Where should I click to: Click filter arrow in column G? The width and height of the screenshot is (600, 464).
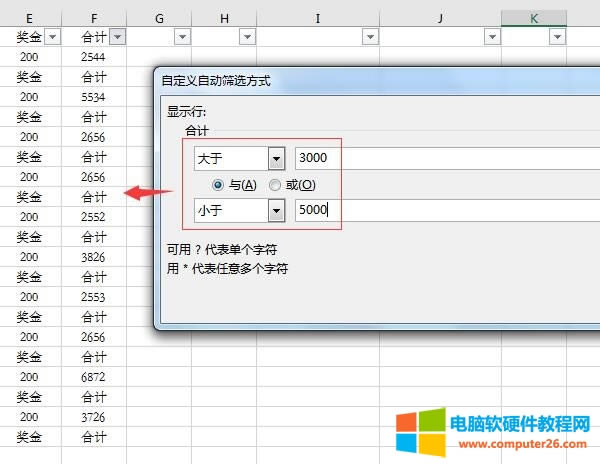point(182,37)
